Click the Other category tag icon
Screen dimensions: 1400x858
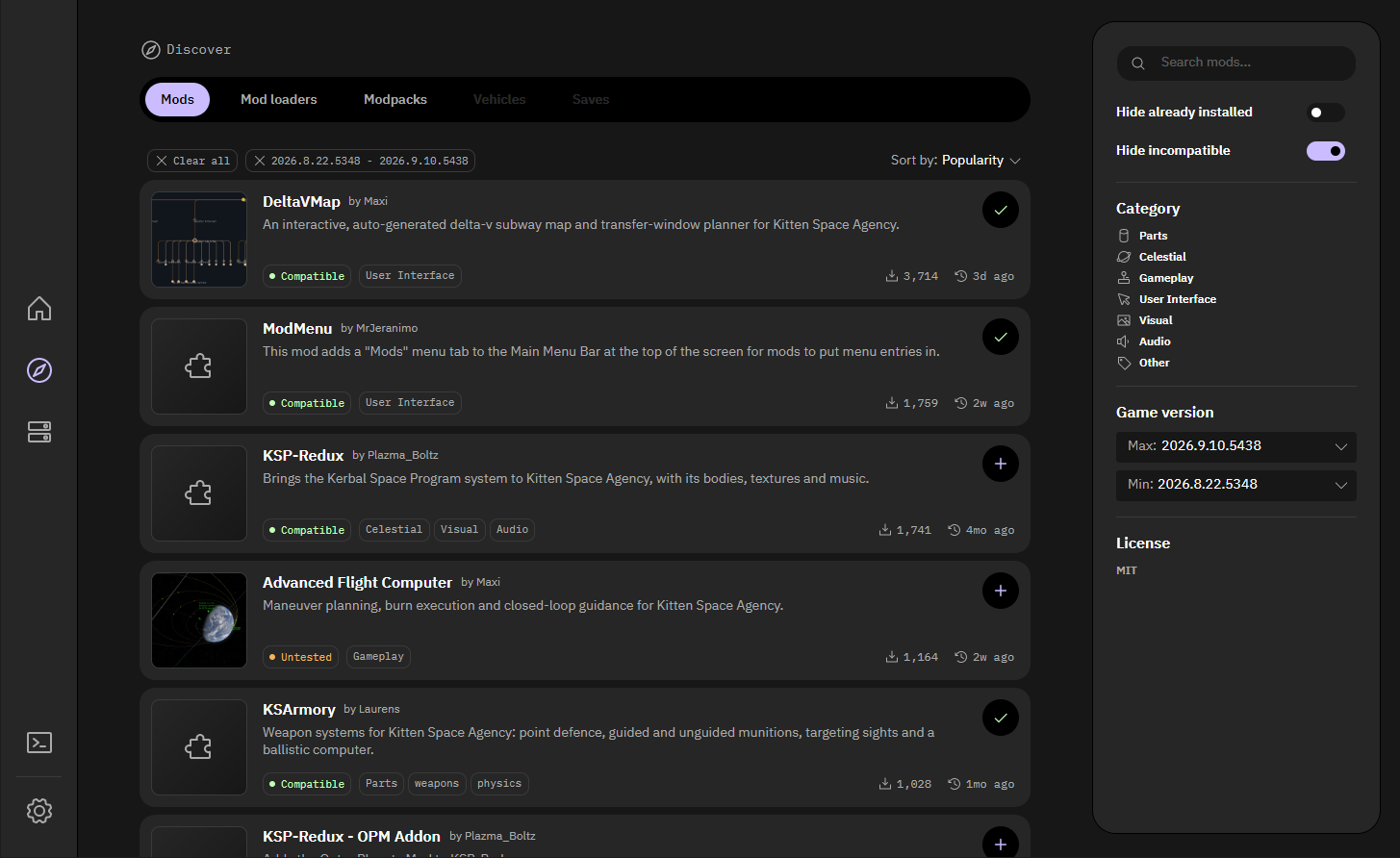point(1123,363)
